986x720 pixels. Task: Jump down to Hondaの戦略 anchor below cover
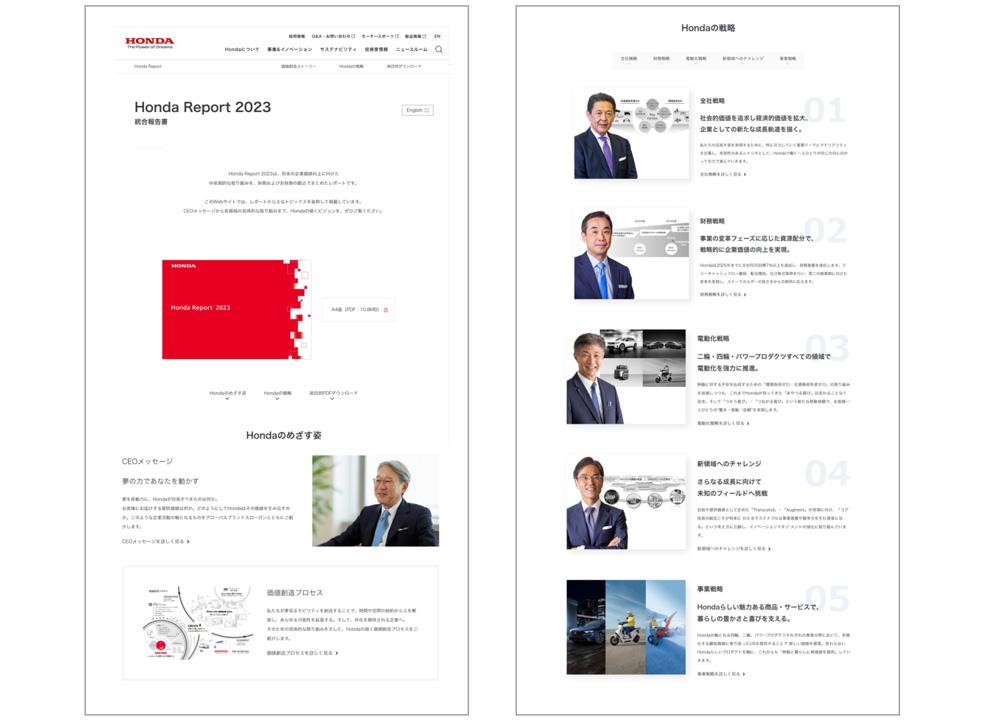(x=277, y=394)
